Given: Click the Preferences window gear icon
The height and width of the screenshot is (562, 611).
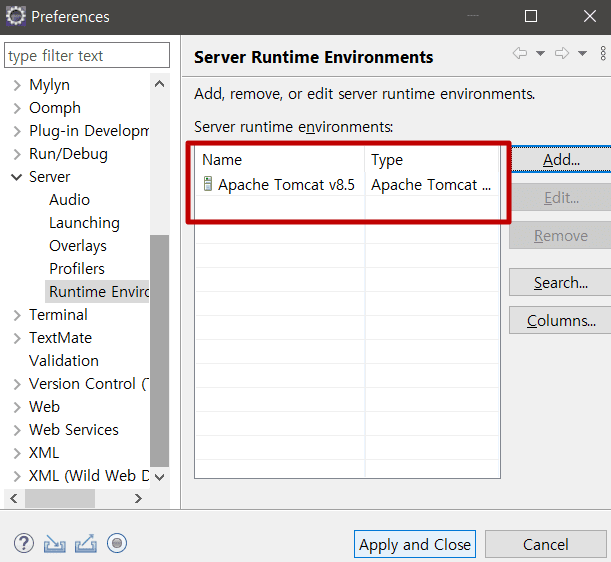Looking at the screenshot, I should [x=16, y=16].
